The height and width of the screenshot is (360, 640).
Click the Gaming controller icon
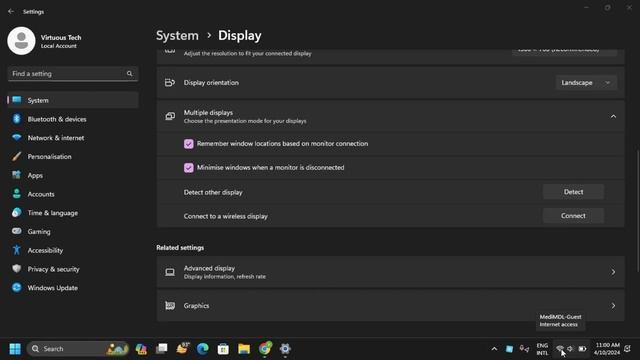click(16, 231)
